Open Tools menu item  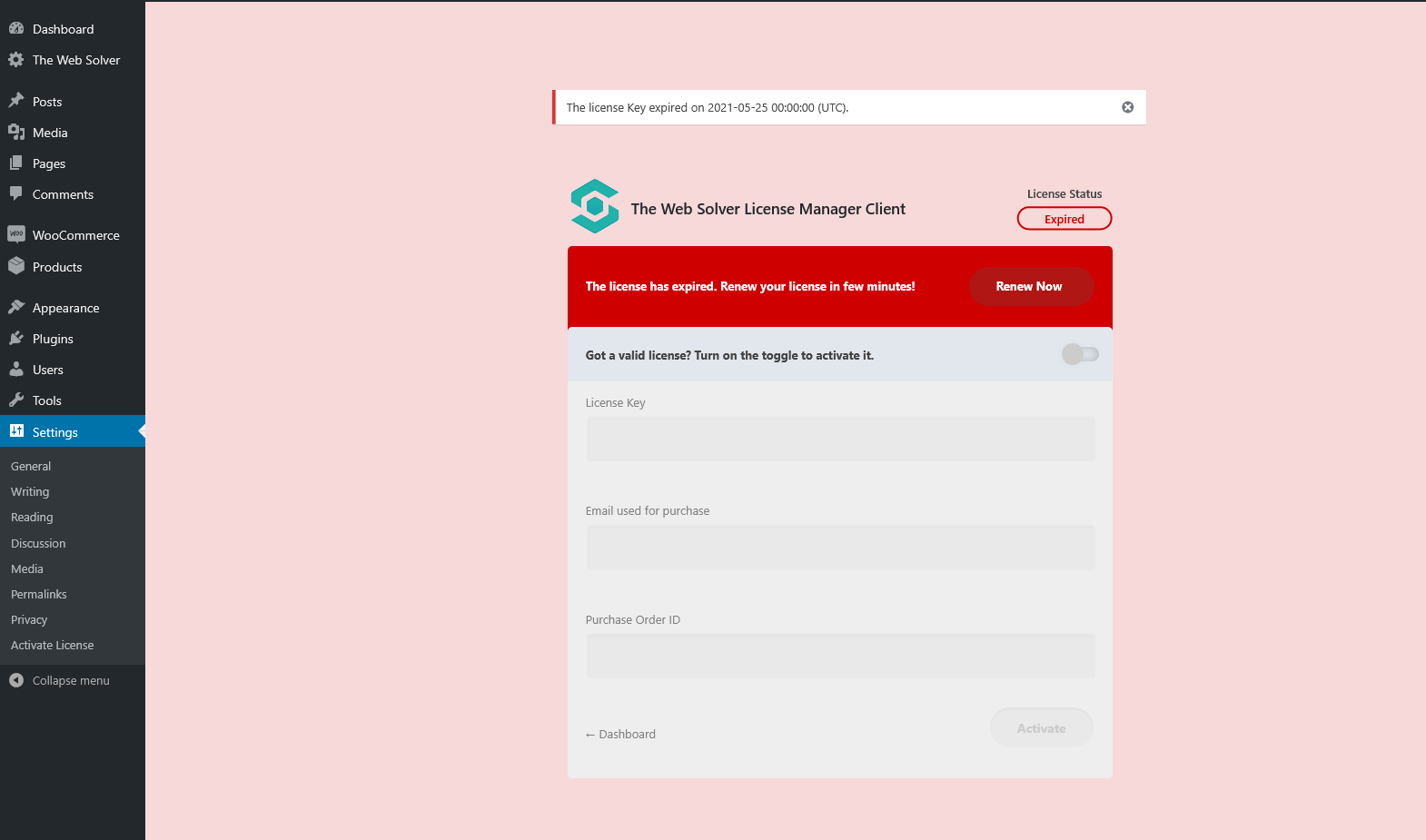(x=73, y=400)
